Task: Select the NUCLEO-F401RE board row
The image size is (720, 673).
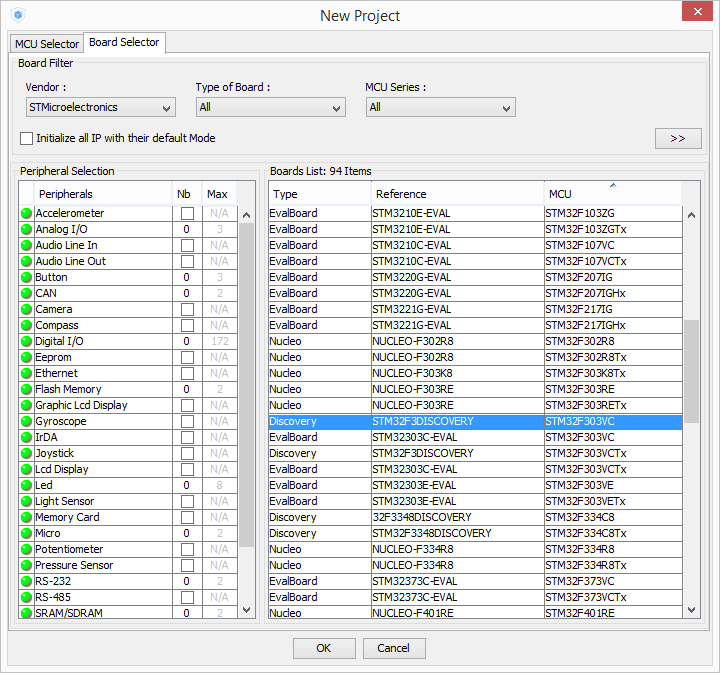Action: point(475,613)
